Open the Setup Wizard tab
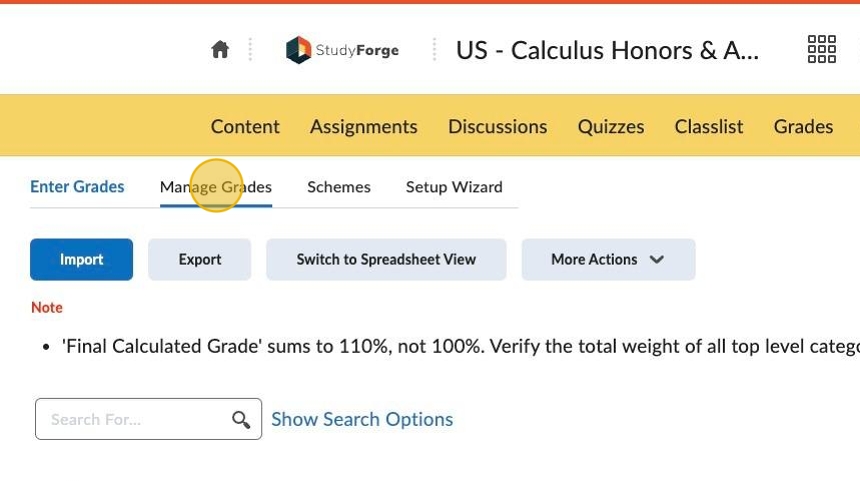 point(454,187)
